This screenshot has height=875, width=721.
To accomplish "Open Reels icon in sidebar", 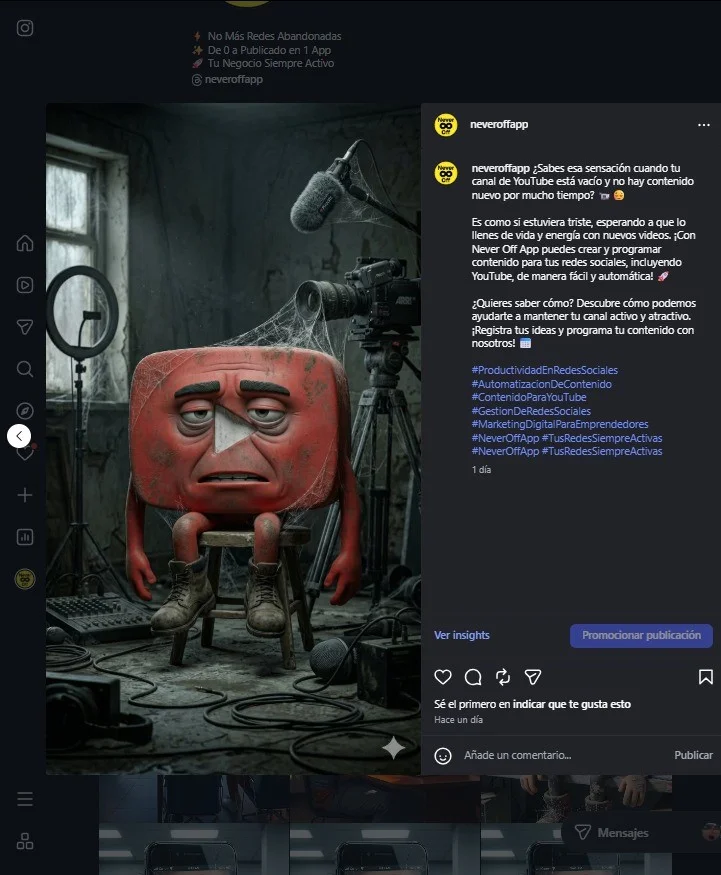I will click(x=25, y=285).
